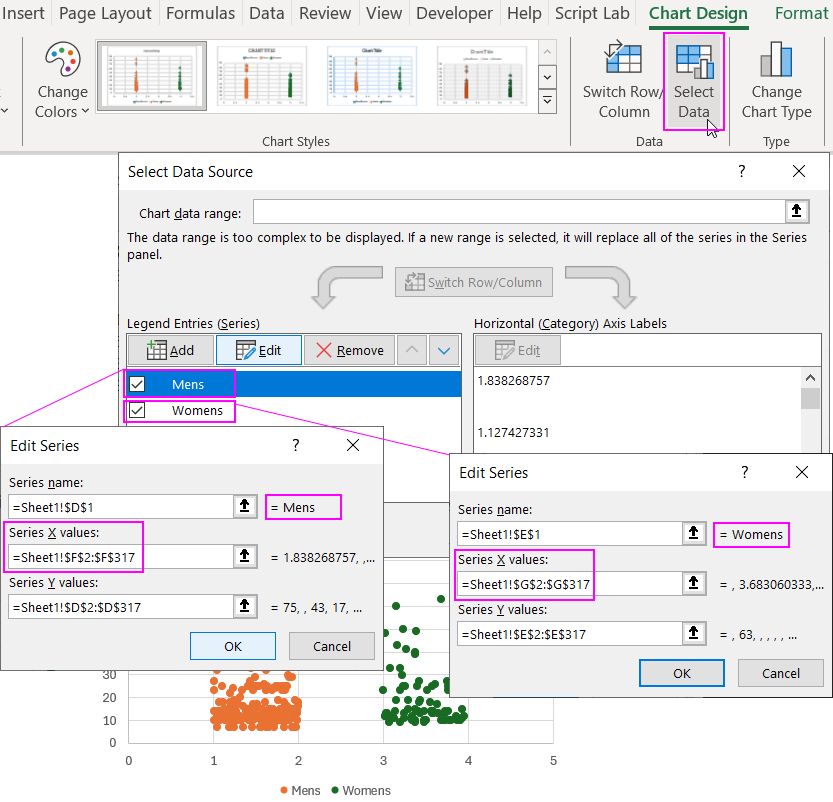Viewport: 833px width, 802px height.
Task: Click the Chart Styles scroll-up arrow
Action: coord(546,52)
